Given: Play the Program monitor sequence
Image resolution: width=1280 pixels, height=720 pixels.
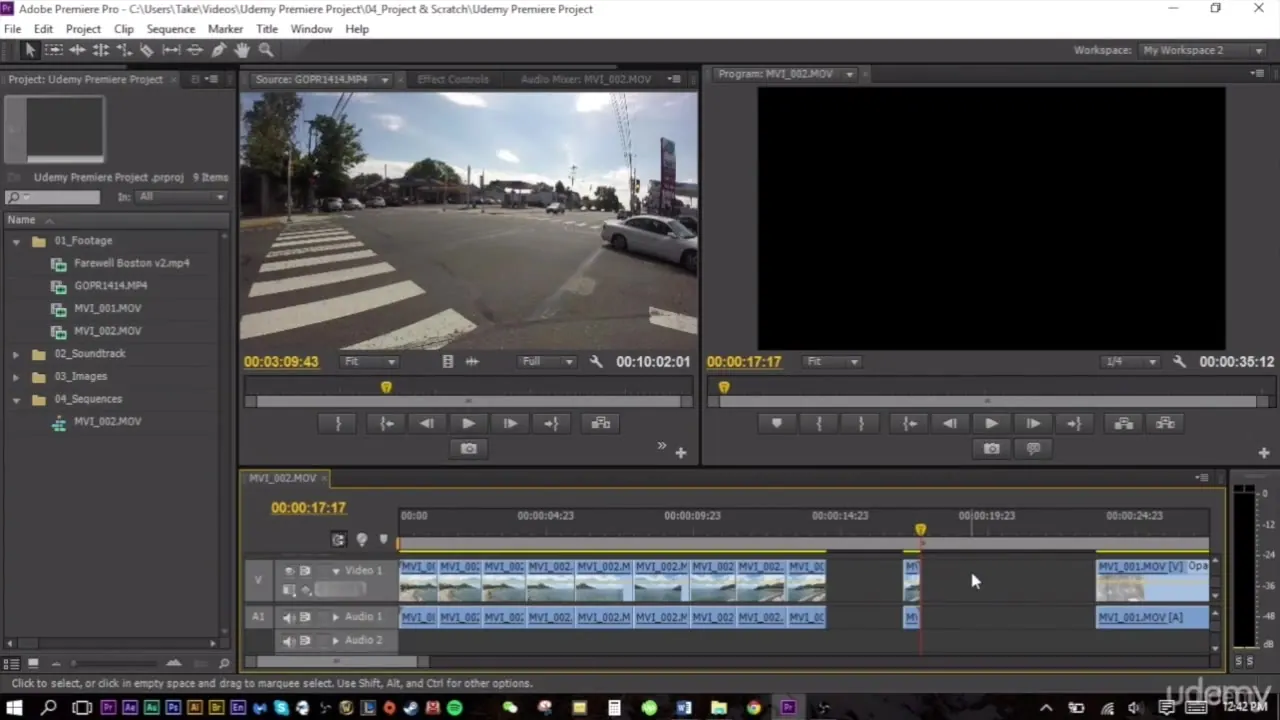Looking at the screenshot, I should pyautogui.click(x=991, y=424).
